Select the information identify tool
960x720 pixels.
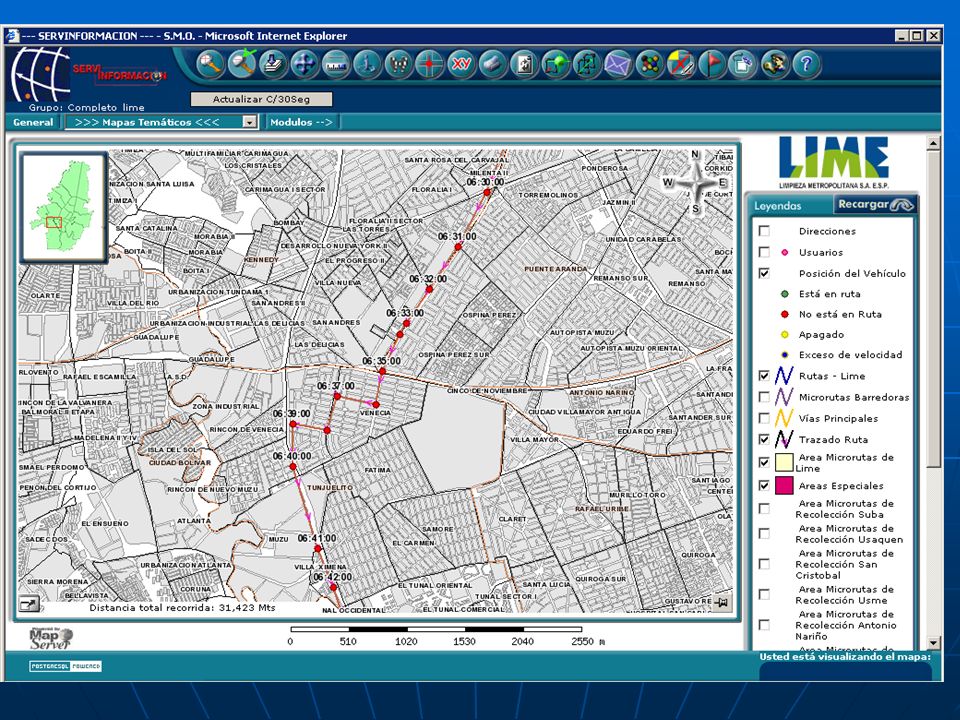point(367,64)
